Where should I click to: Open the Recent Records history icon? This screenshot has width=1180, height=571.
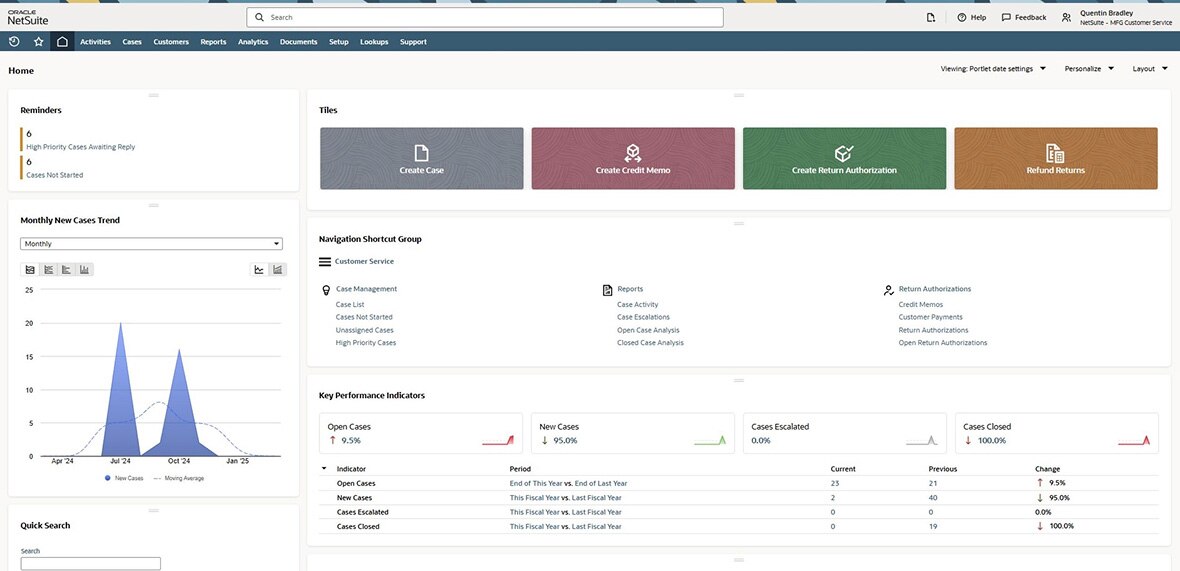(14, 41)
